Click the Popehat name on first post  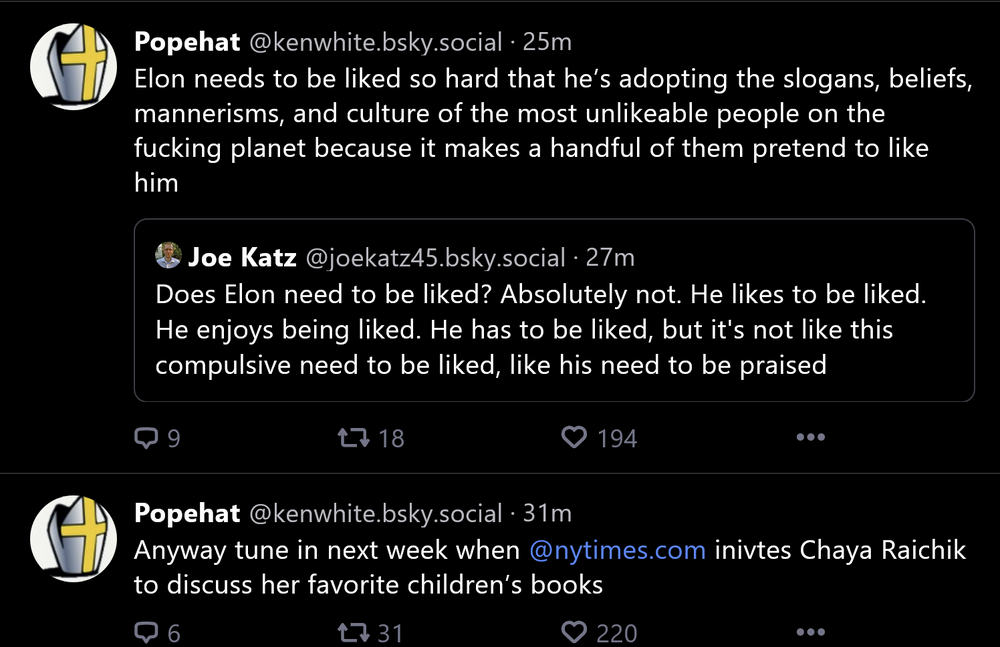(187, 42)
